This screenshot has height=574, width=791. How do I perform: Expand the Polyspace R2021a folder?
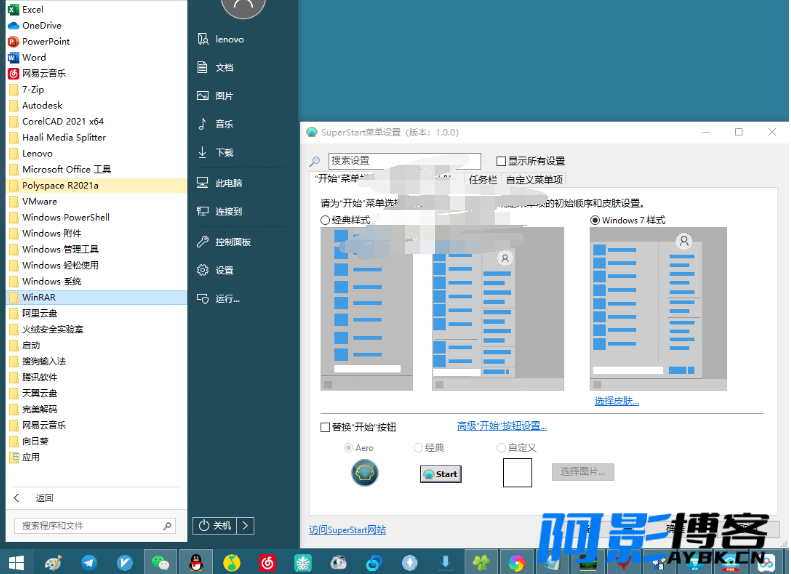pyautogui.click(x=96, y=186)
